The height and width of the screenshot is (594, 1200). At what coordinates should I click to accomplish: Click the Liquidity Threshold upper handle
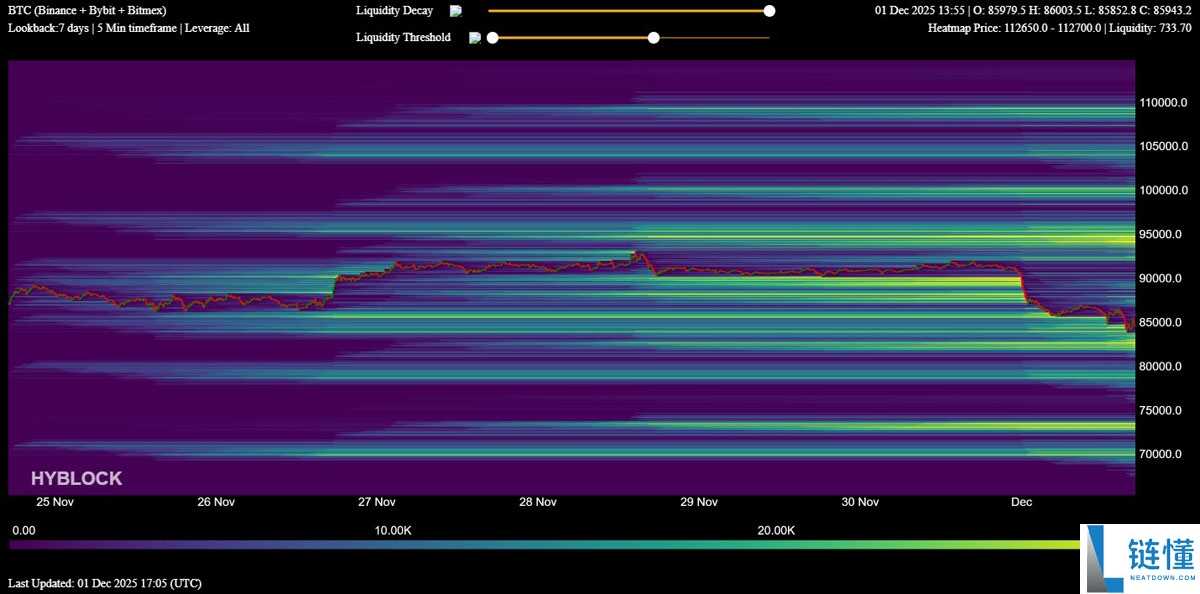click(x=654, y=38)
